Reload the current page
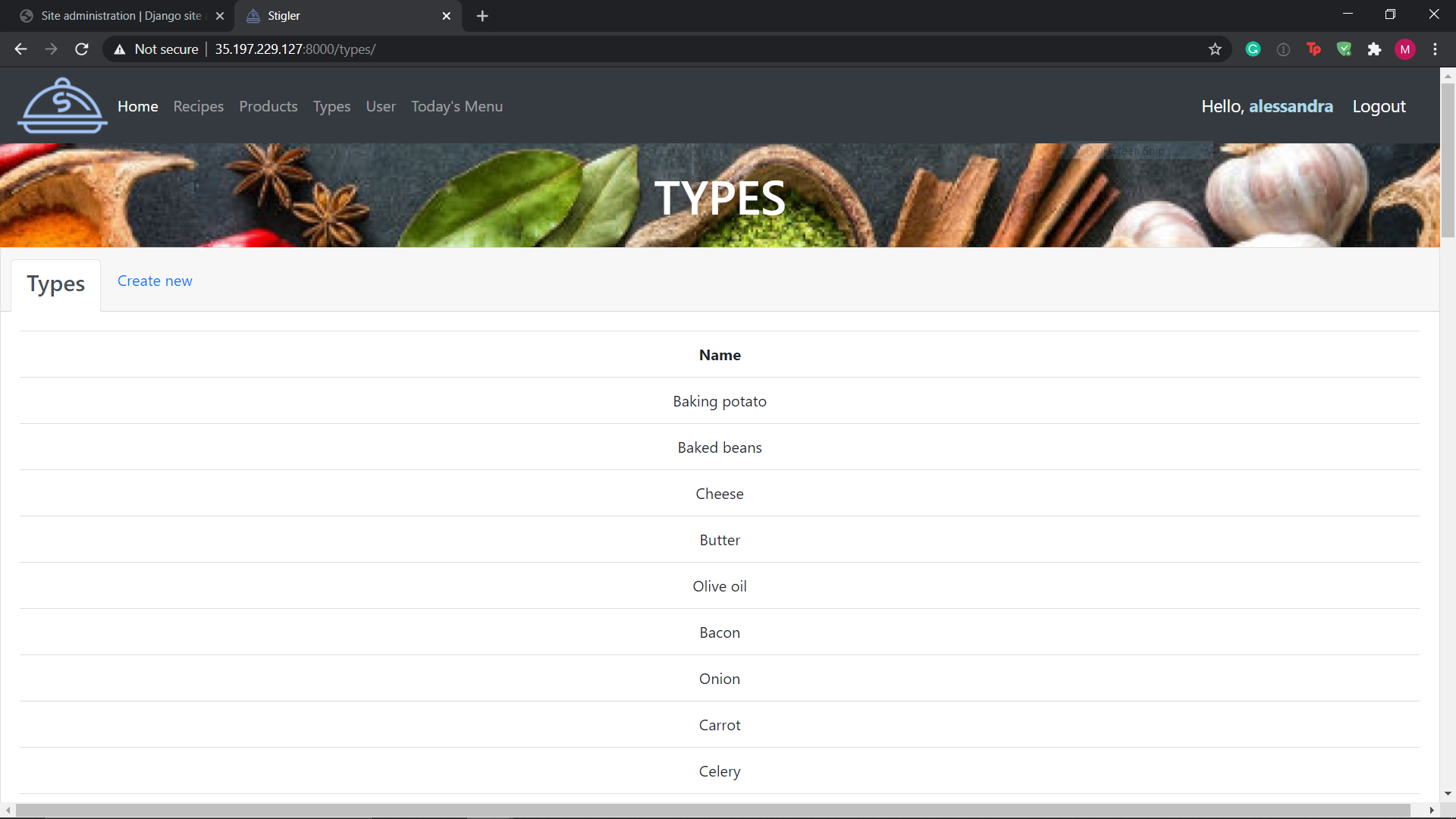Viewport: 1456px width, 819px height. (x=82, y=49)
